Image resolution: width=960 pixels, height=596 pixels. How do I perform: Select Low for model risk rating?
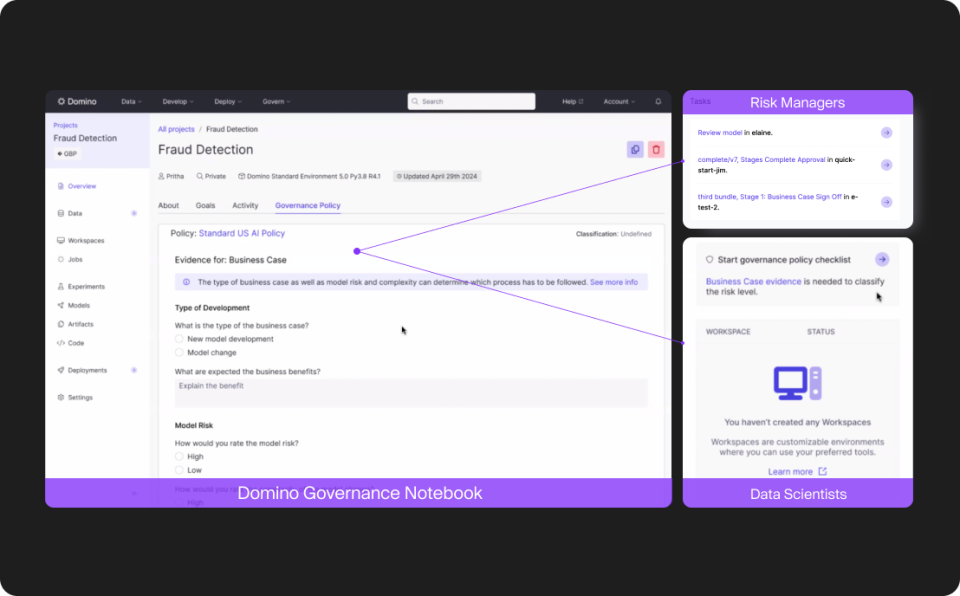179,470
